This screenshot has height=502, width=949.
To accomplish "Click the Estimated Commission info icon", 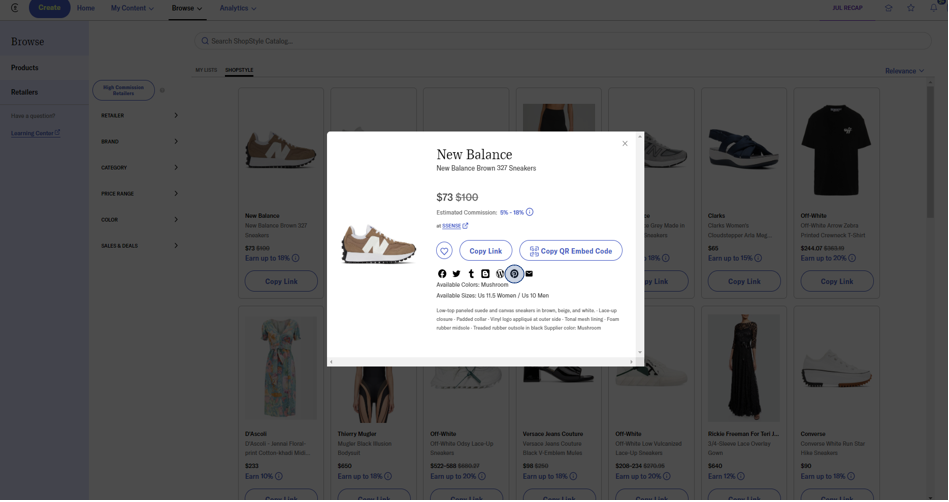I will click(530, 212).
